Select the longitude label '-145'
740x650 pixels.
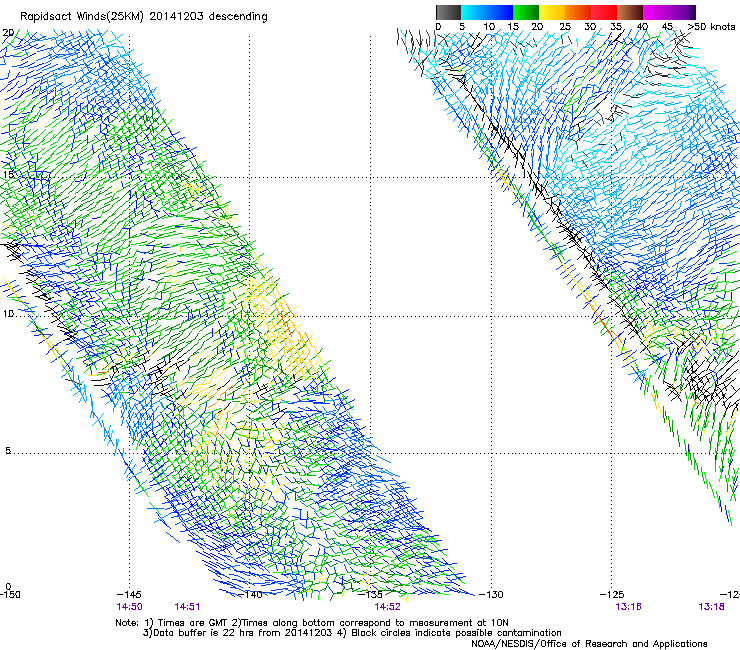129,594
